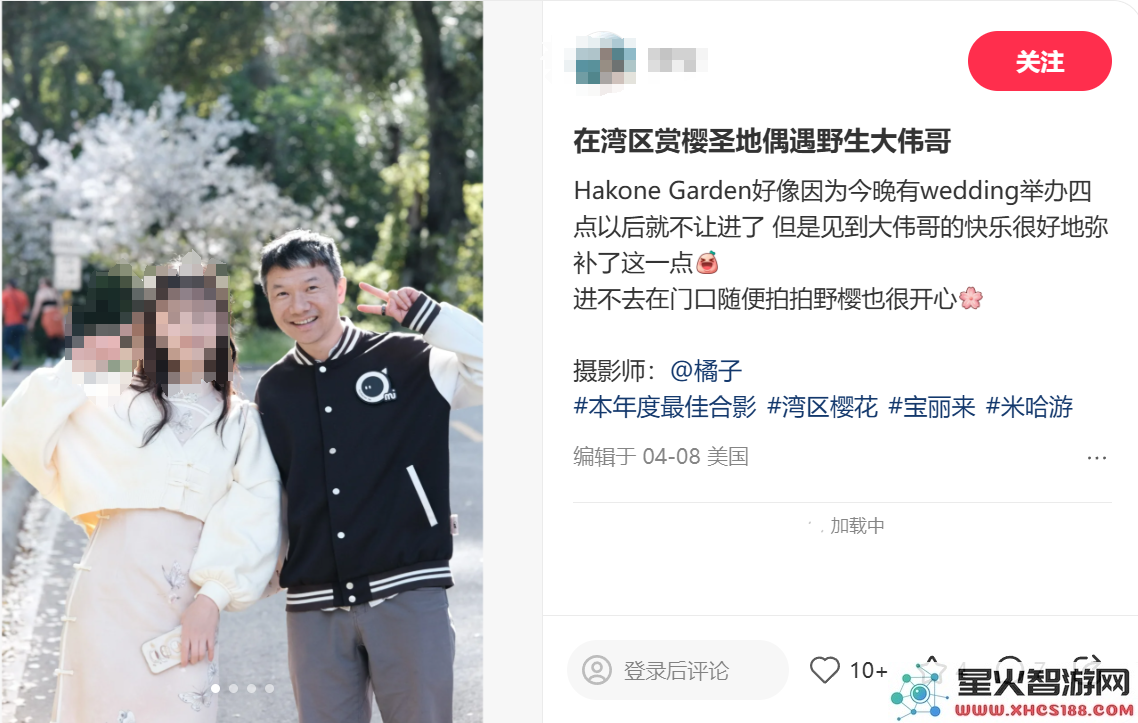Open the blurred author username
Screen dimensions: 1138x723
[676, 60]
